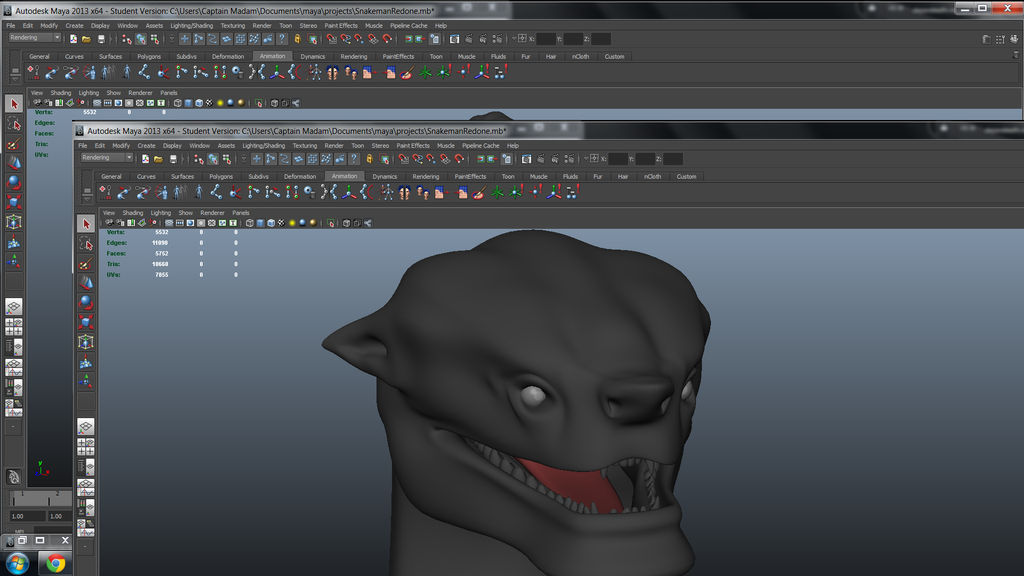Pick the Lasso tool in front window toolbox

pos(86,244)
